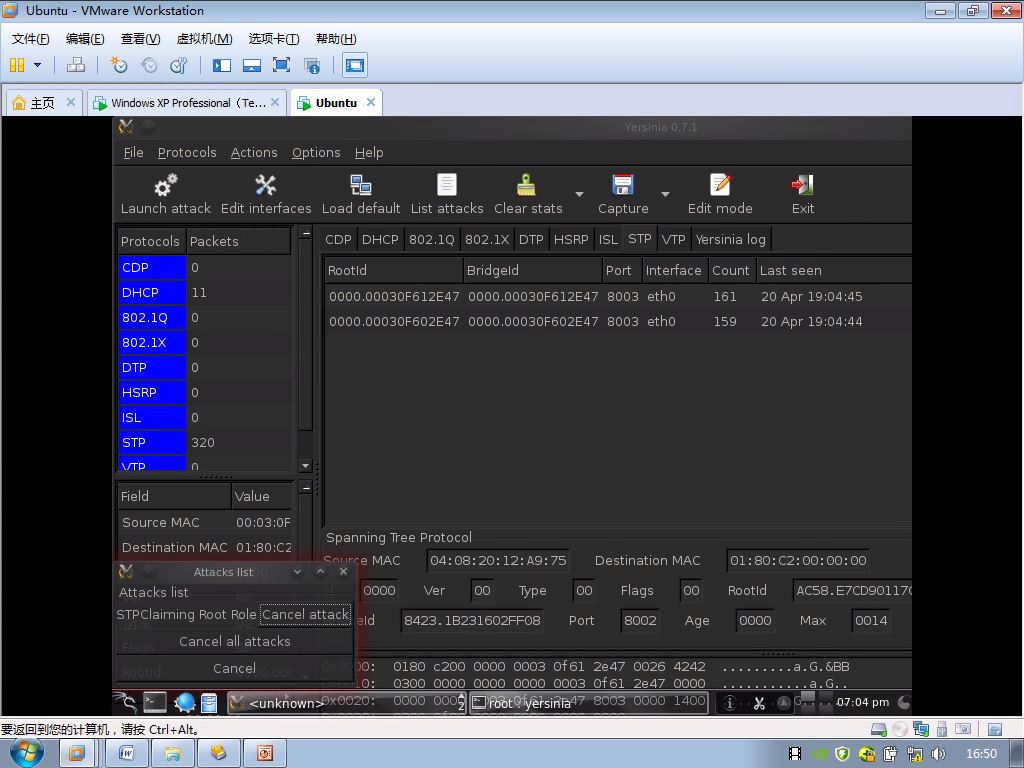Switch to the VTP protocol tab

pyautogui.click(x=673, y=239)
